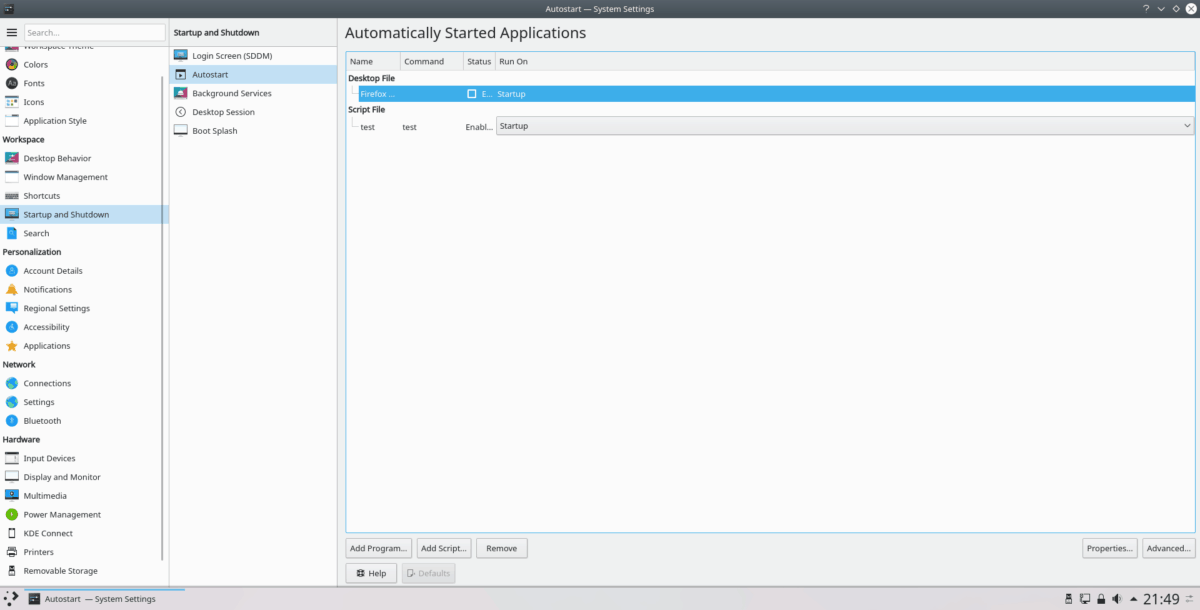Screen dimensions: 1200x610
Task: Click window titlebar help question mark
Action: pyautogui.click(x=1145, y=8)
